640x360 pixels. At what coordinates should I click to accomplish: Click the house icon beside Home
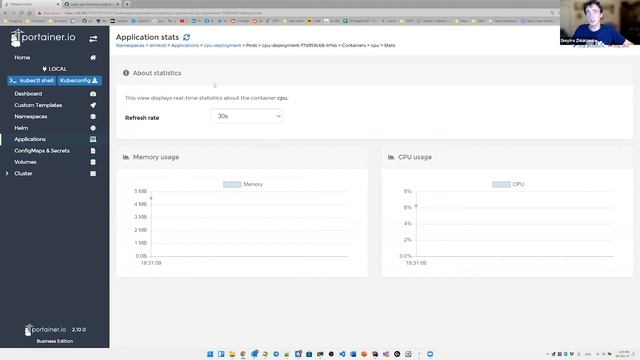click(93, 58)
